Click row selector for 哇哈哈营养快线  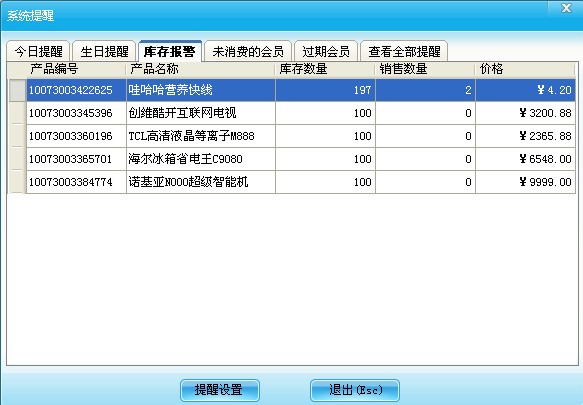[17, 90]
